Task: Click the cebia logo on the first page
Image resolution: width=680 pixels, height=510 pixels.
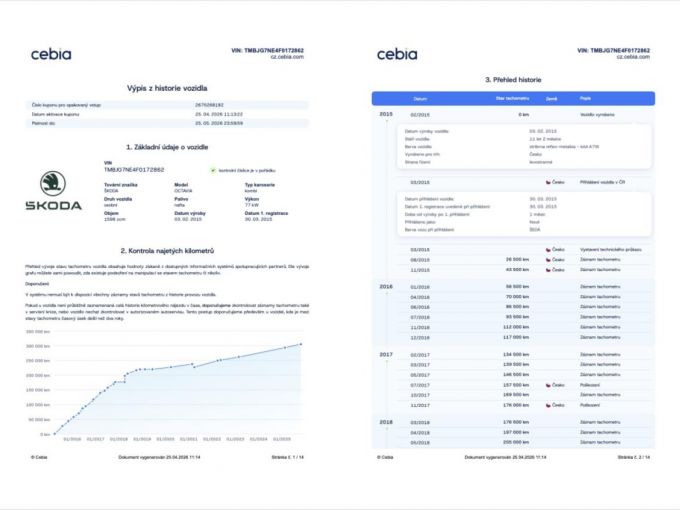Action: point(51,54)
